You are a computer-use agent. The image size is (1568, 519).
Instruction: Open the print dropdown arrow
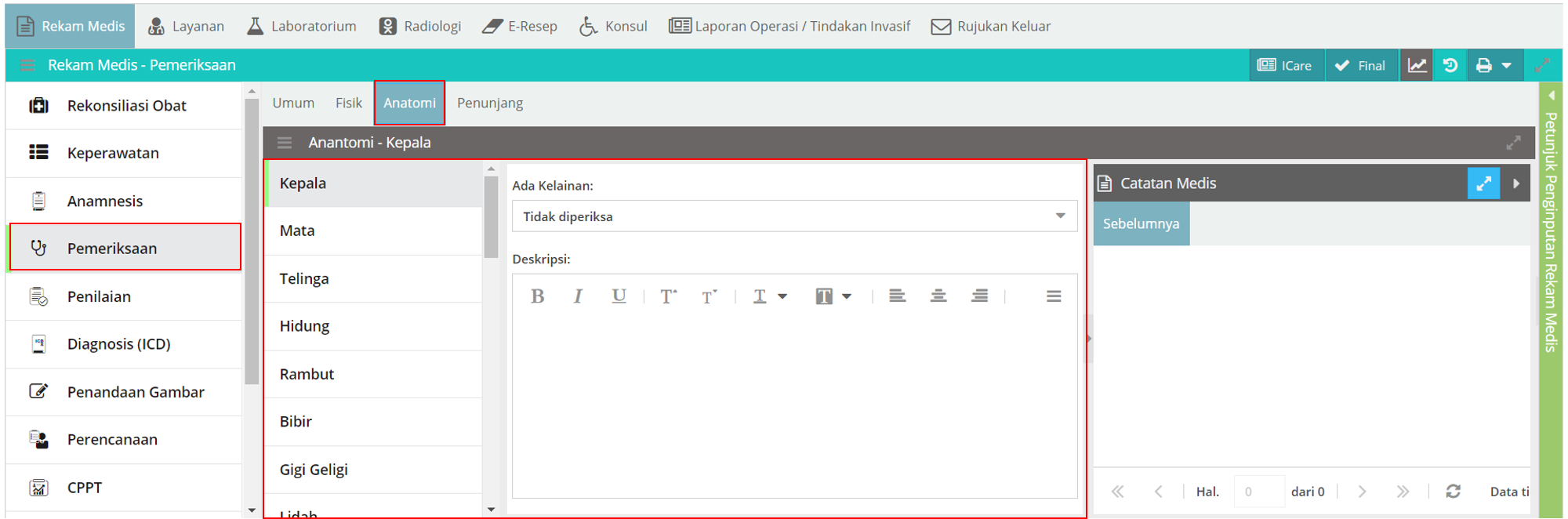[1507, 66]
